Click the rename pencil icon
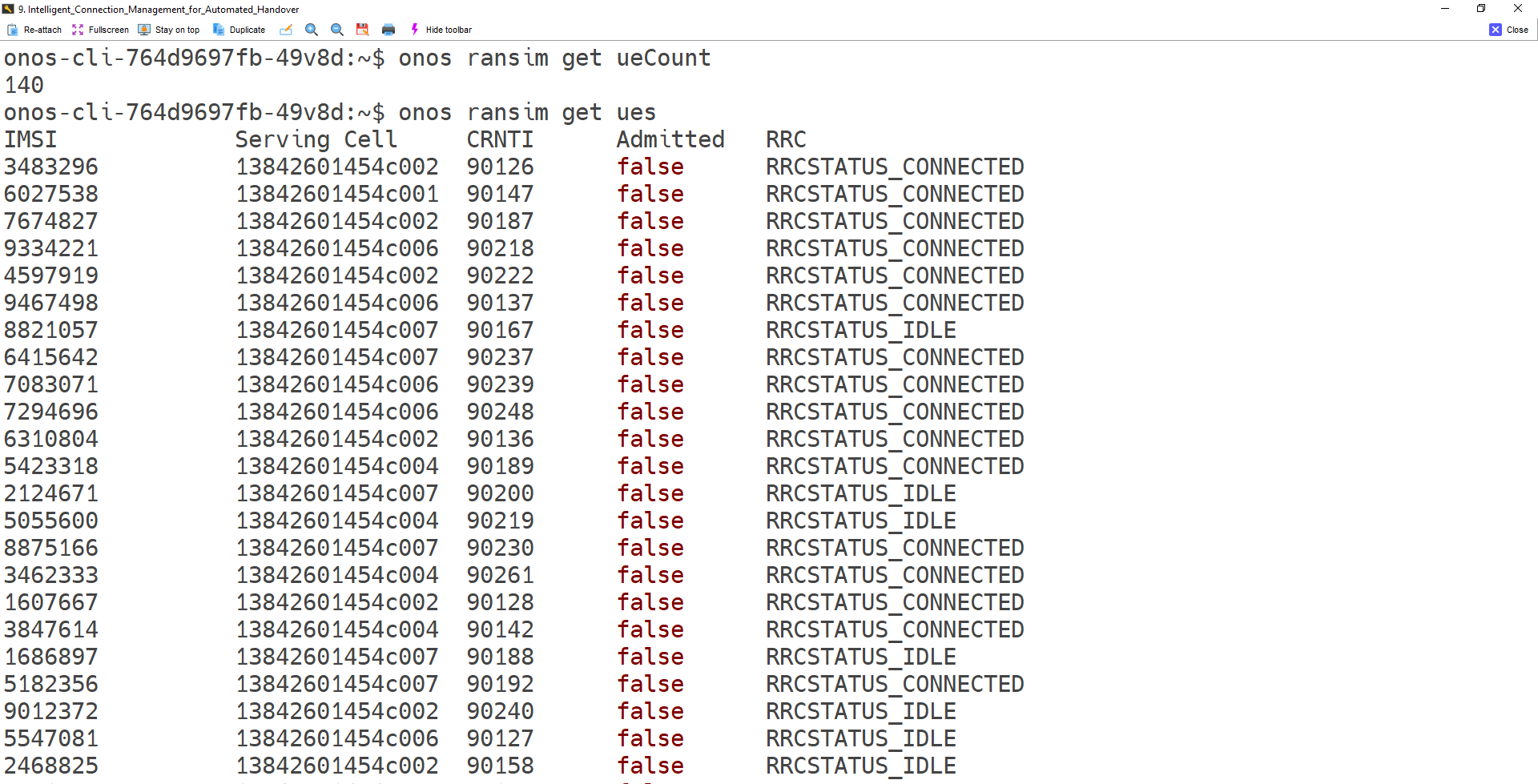 click(x=286, y=30)
